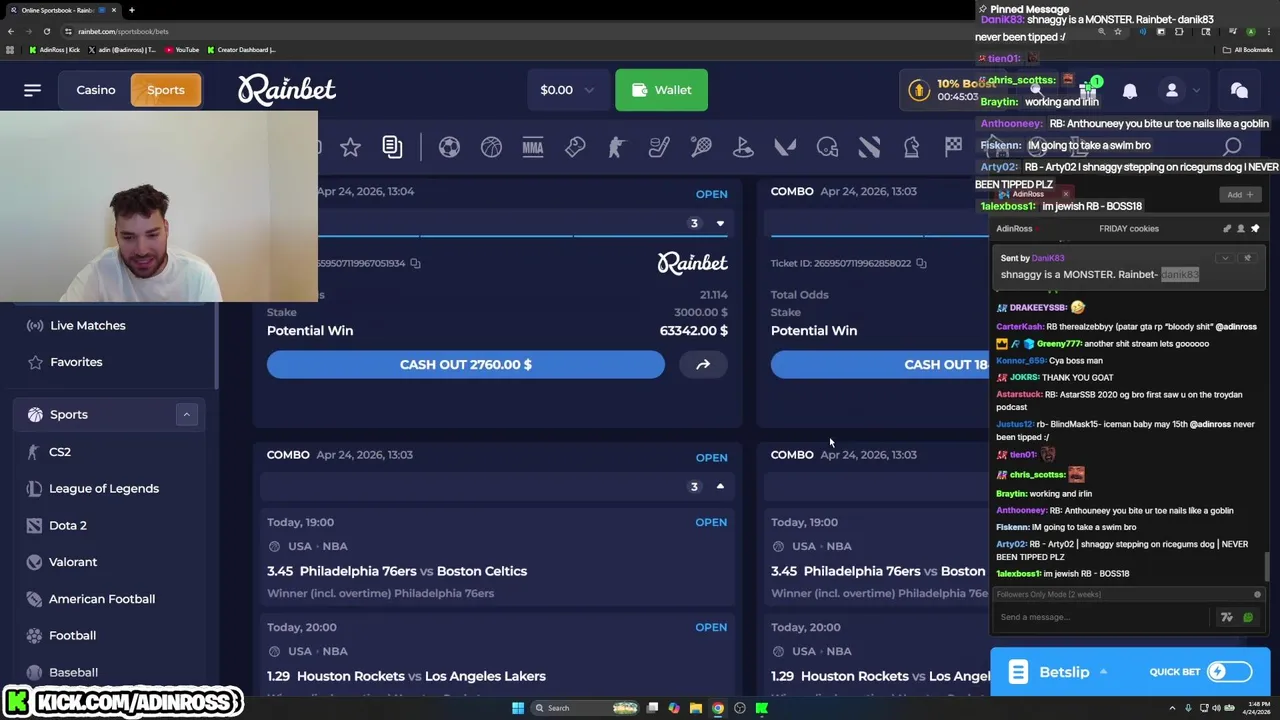The image size is (1280, 720).
Task: Open the notifications bell
Action: (1130, 90)
